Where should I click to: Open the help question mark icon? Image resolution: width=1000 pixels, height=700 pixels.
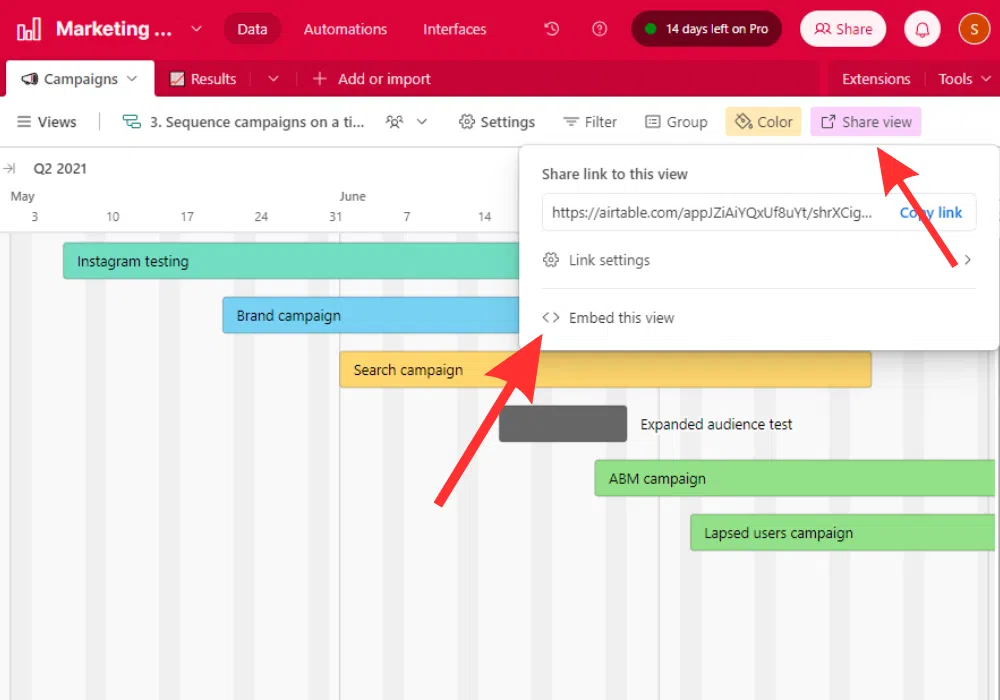coord(599,29)
